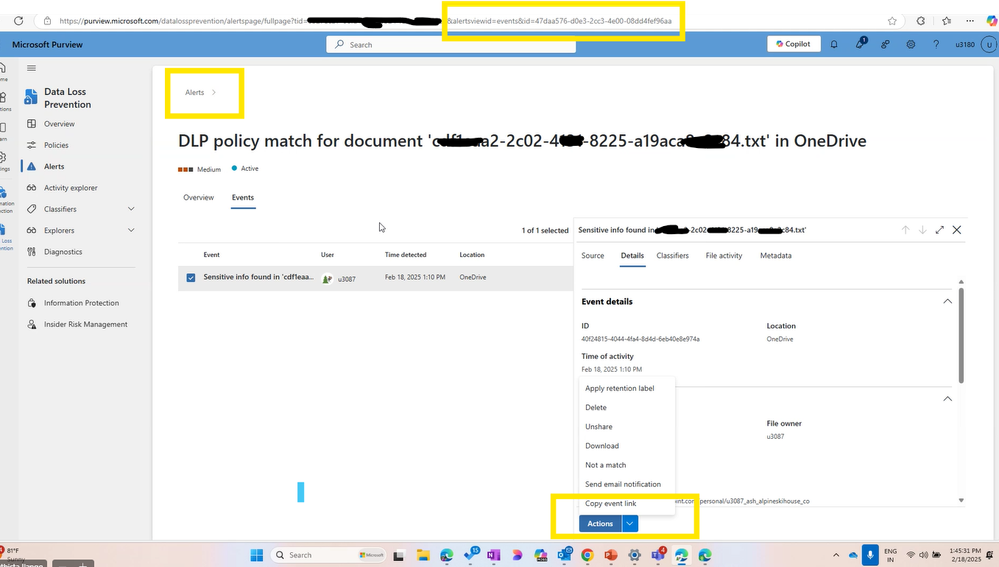
Task: Open the Classifiers tab in event pane
Action: [672, 255]
